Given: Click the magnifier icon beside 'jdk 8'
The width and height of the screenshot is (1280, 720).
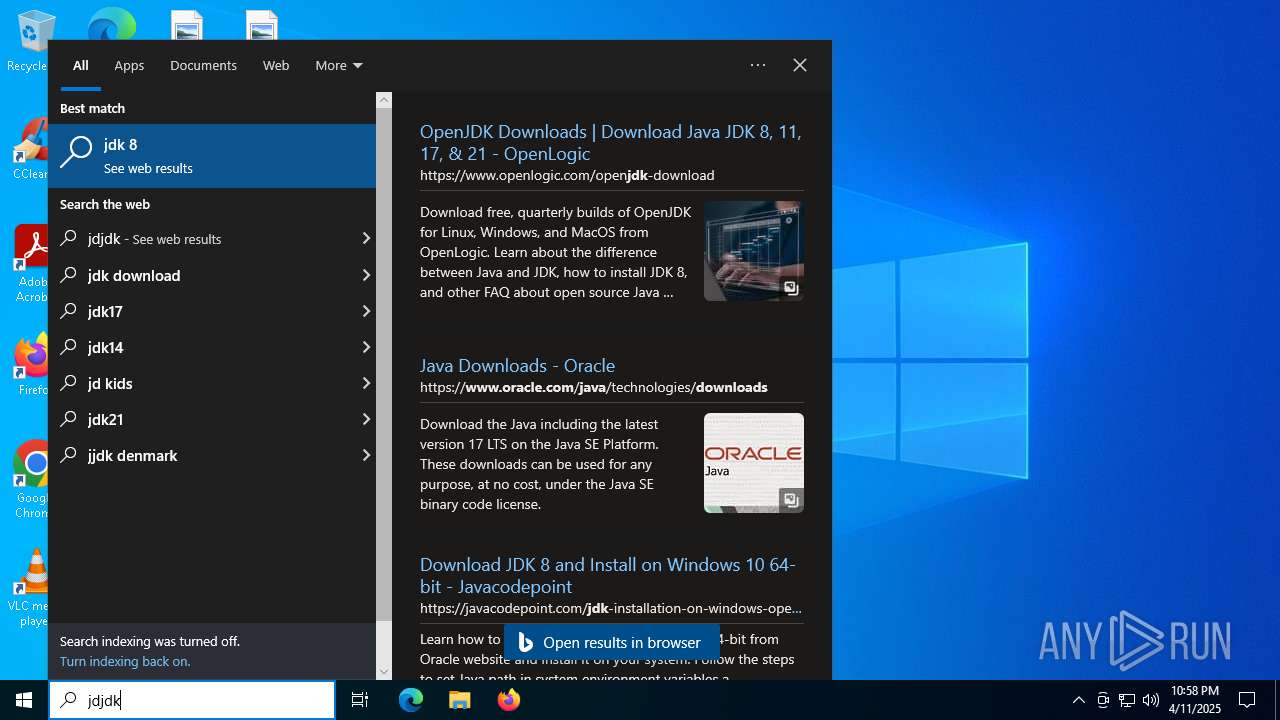Looking at the screenshot, I should [76, 152].
